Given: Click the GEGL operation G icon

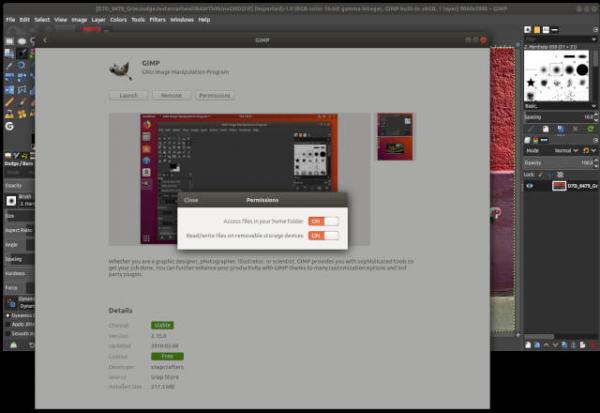Looking at the screenshot, I should 9,126.
